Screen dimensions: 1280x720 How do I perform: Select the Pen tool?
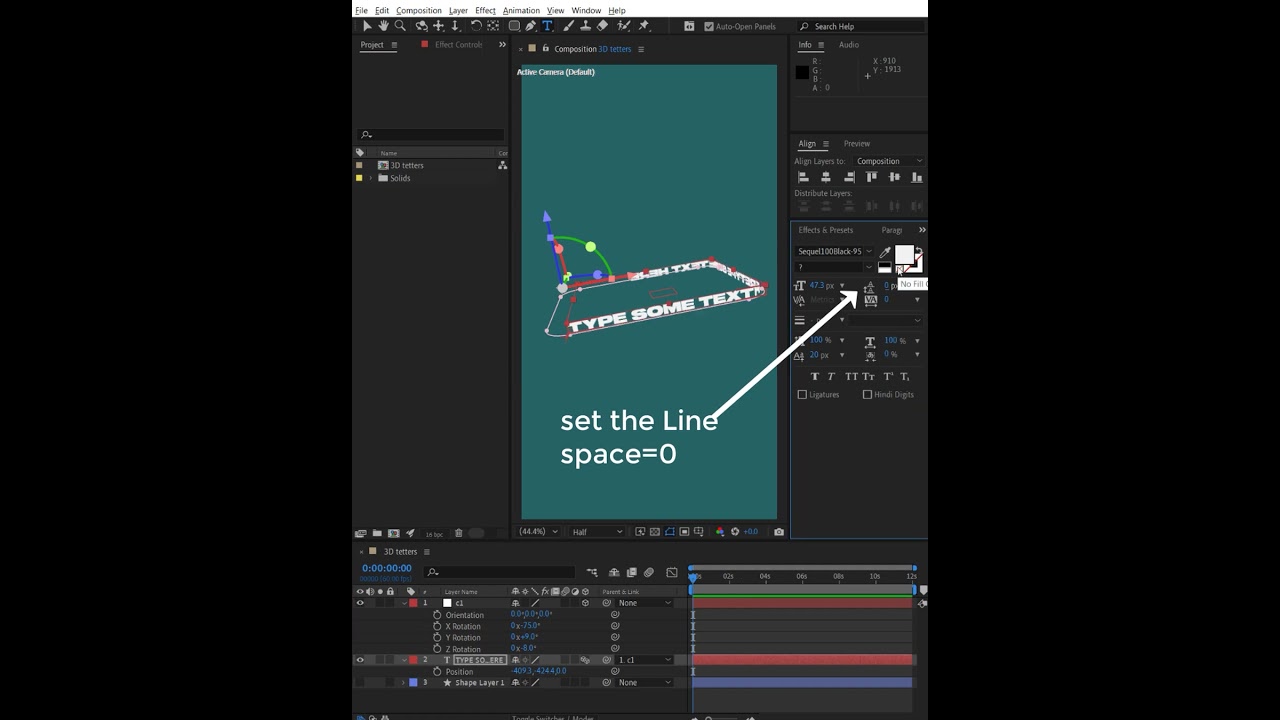click(530, 26)
